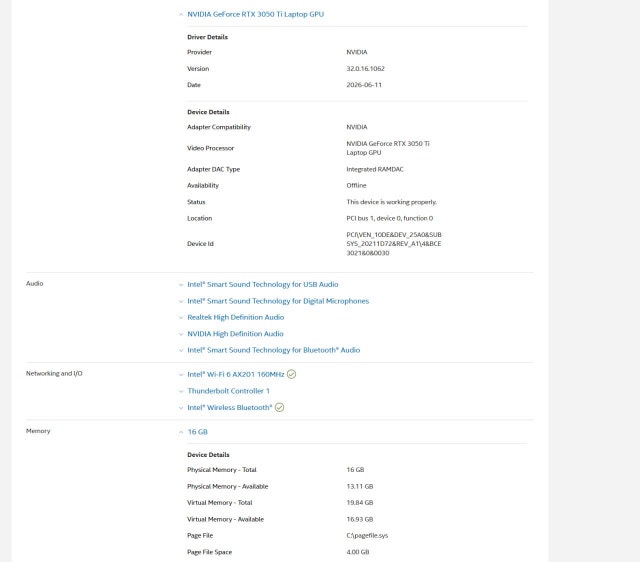Open Intel Wireless Bluetooth link
640x562 pixels.
pos(229,407)
